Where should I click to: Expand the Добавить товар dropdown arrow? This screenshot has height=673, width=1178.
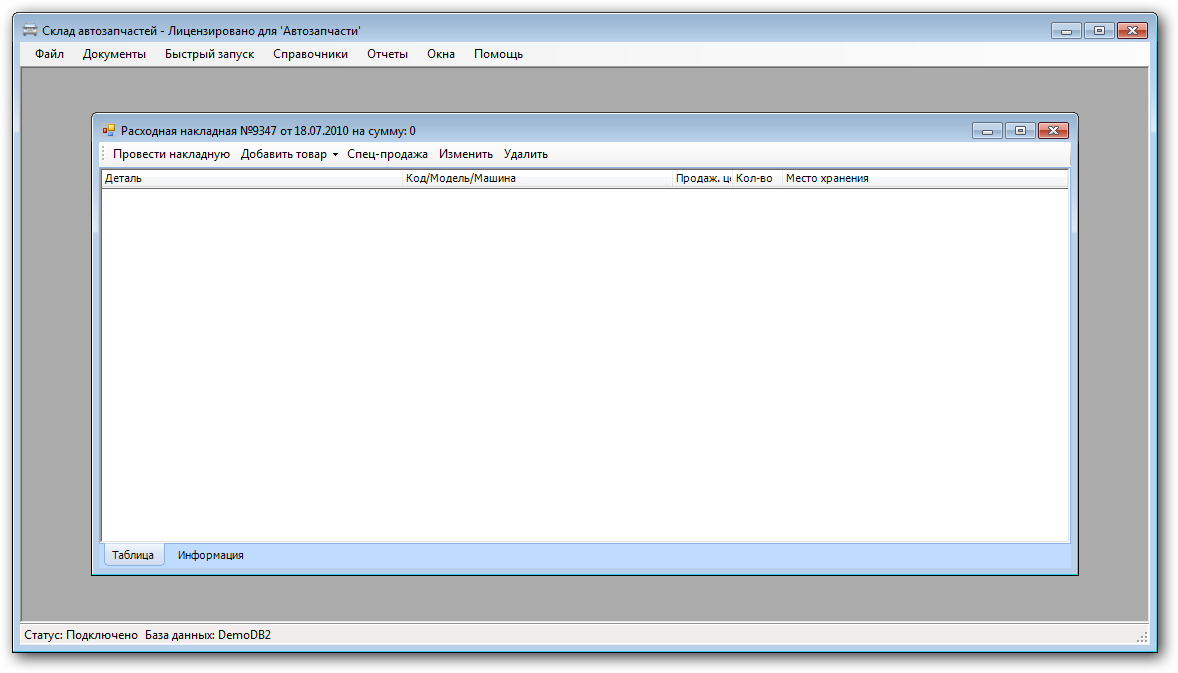coord(335,155)
